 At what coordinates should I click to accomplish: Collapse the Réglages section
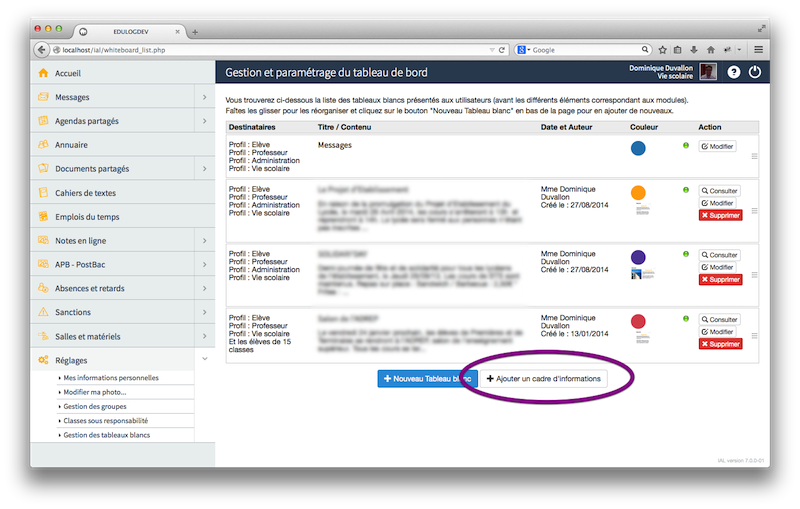(204, 360)
